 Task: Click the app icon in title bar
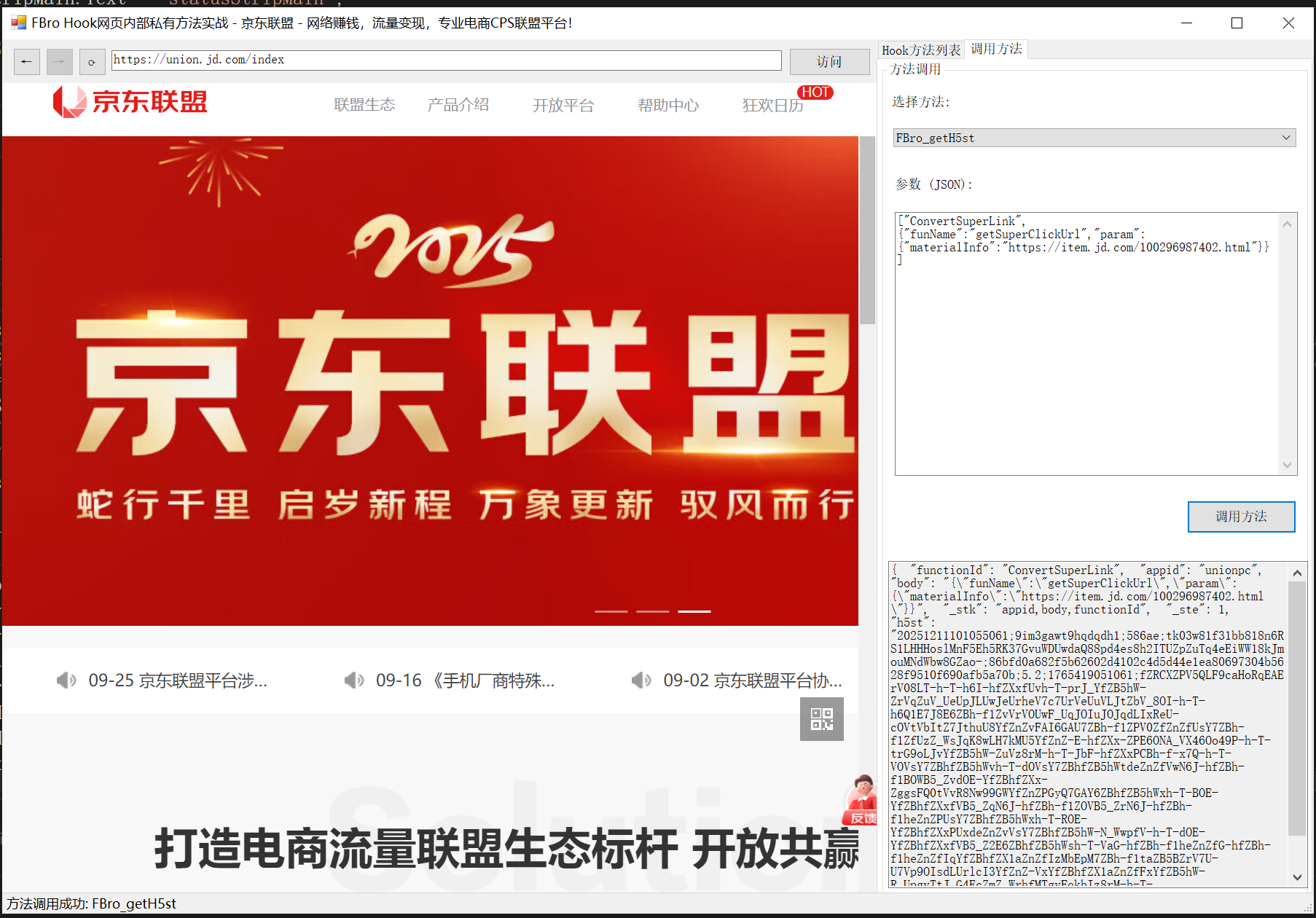19,23
